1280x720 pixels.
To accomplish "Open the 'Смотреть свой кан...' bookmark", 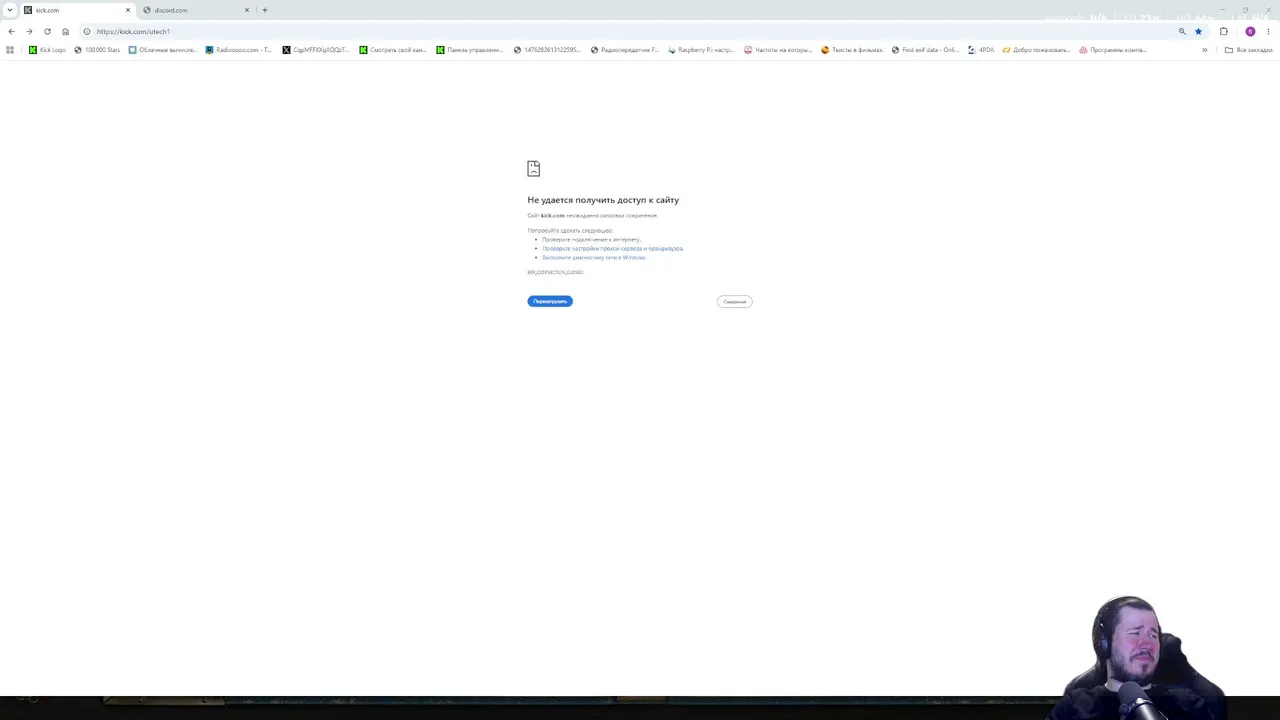I will [393, 50].
